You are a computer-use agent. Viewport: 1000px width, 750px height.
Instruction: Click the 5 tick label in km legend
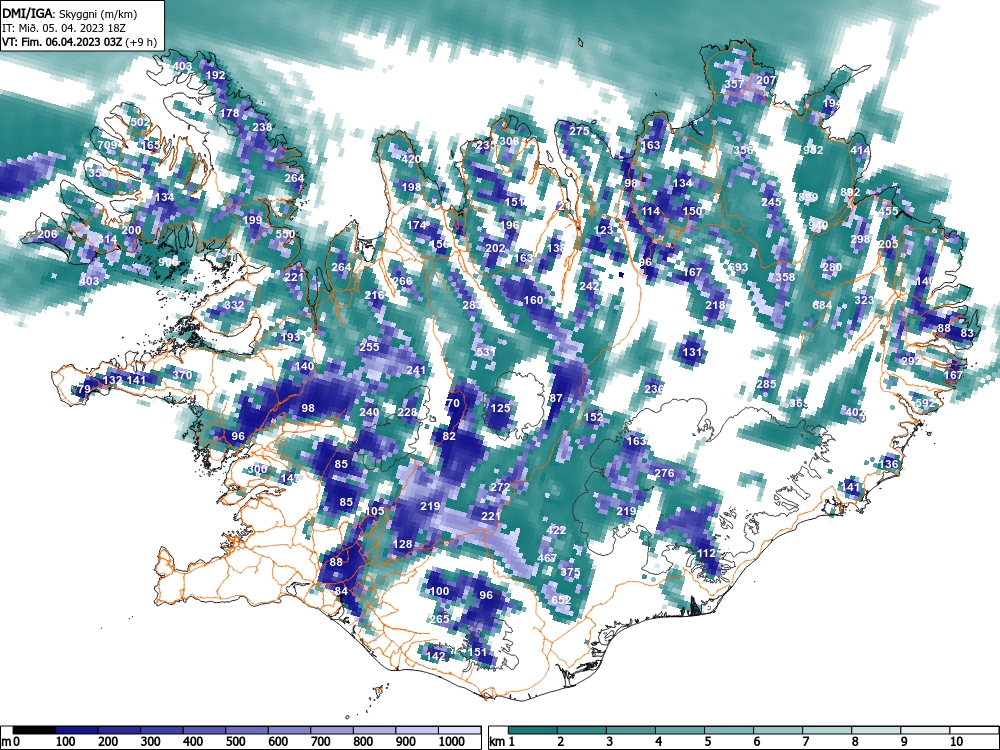707,742
